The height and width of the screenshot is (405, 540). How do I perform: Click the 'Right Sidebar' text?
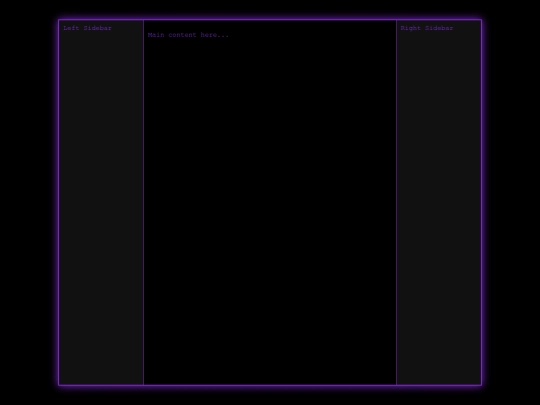[427, 28]
